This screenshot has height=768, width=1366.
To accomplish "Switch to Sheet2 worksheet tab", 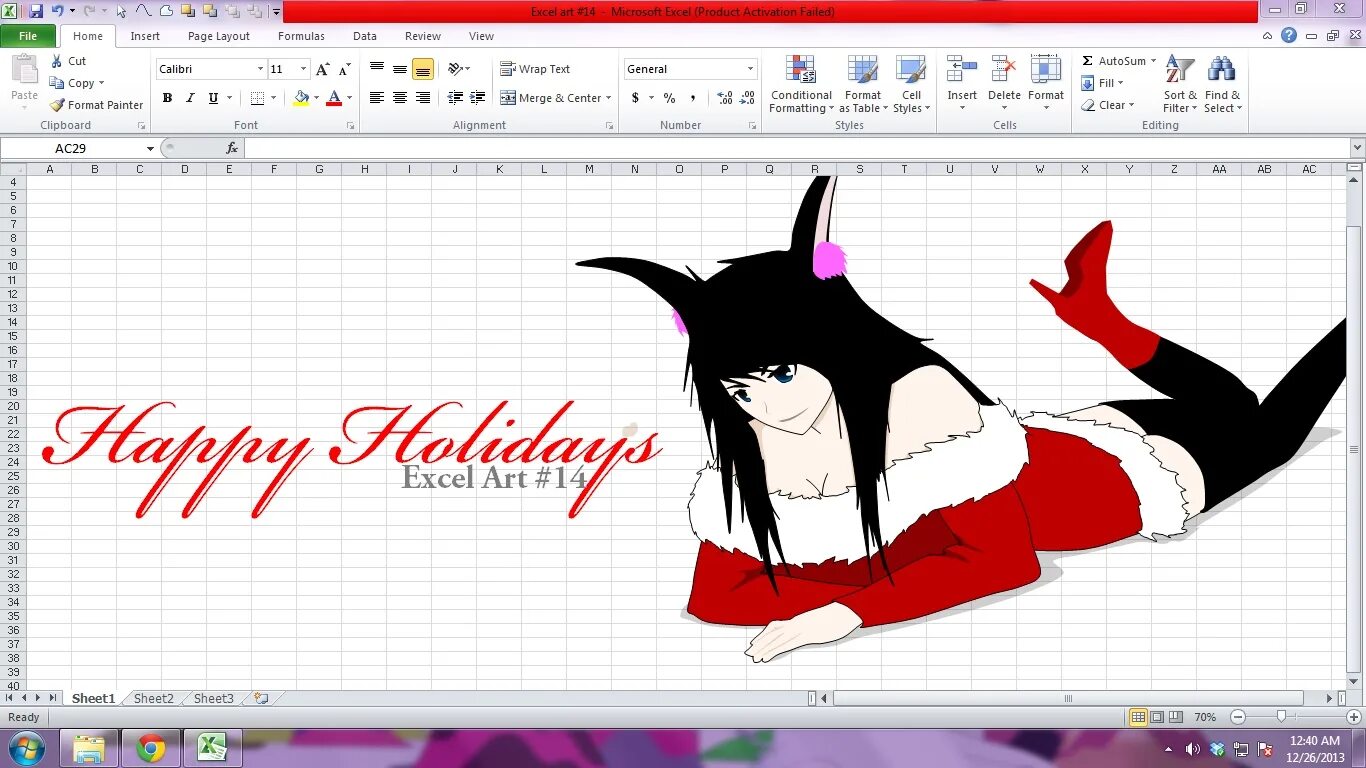I will coord(154,699).
